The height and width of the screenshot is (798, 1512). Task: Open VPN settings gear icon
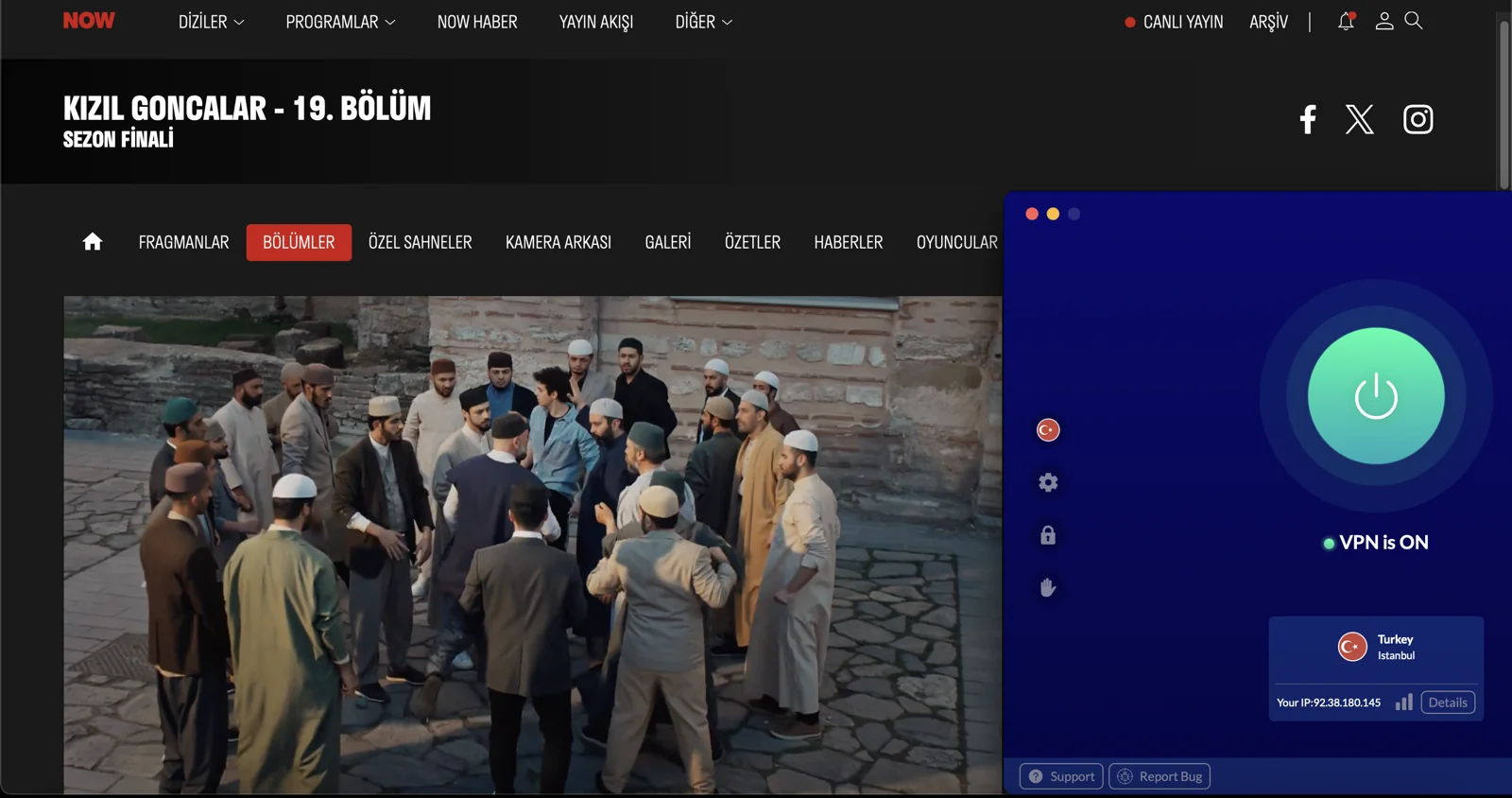point(1048,482)
